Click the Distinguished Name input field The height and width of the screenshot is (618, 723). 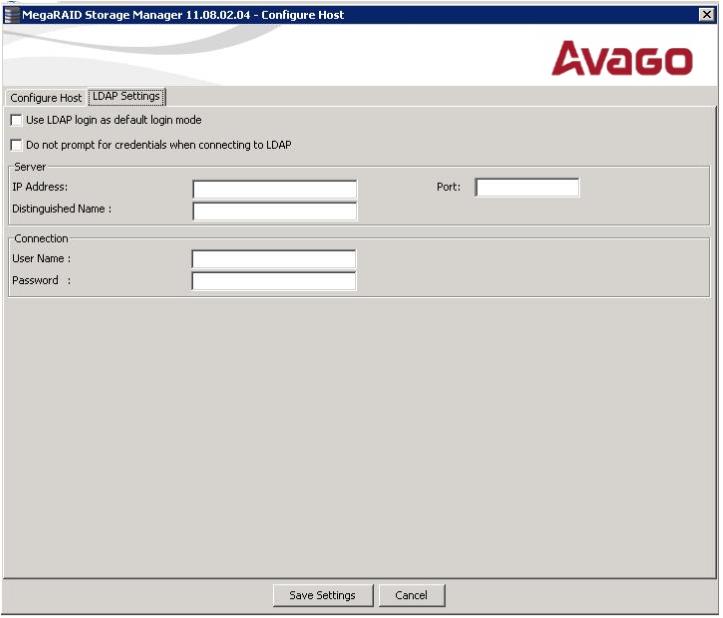click(274, 210)
